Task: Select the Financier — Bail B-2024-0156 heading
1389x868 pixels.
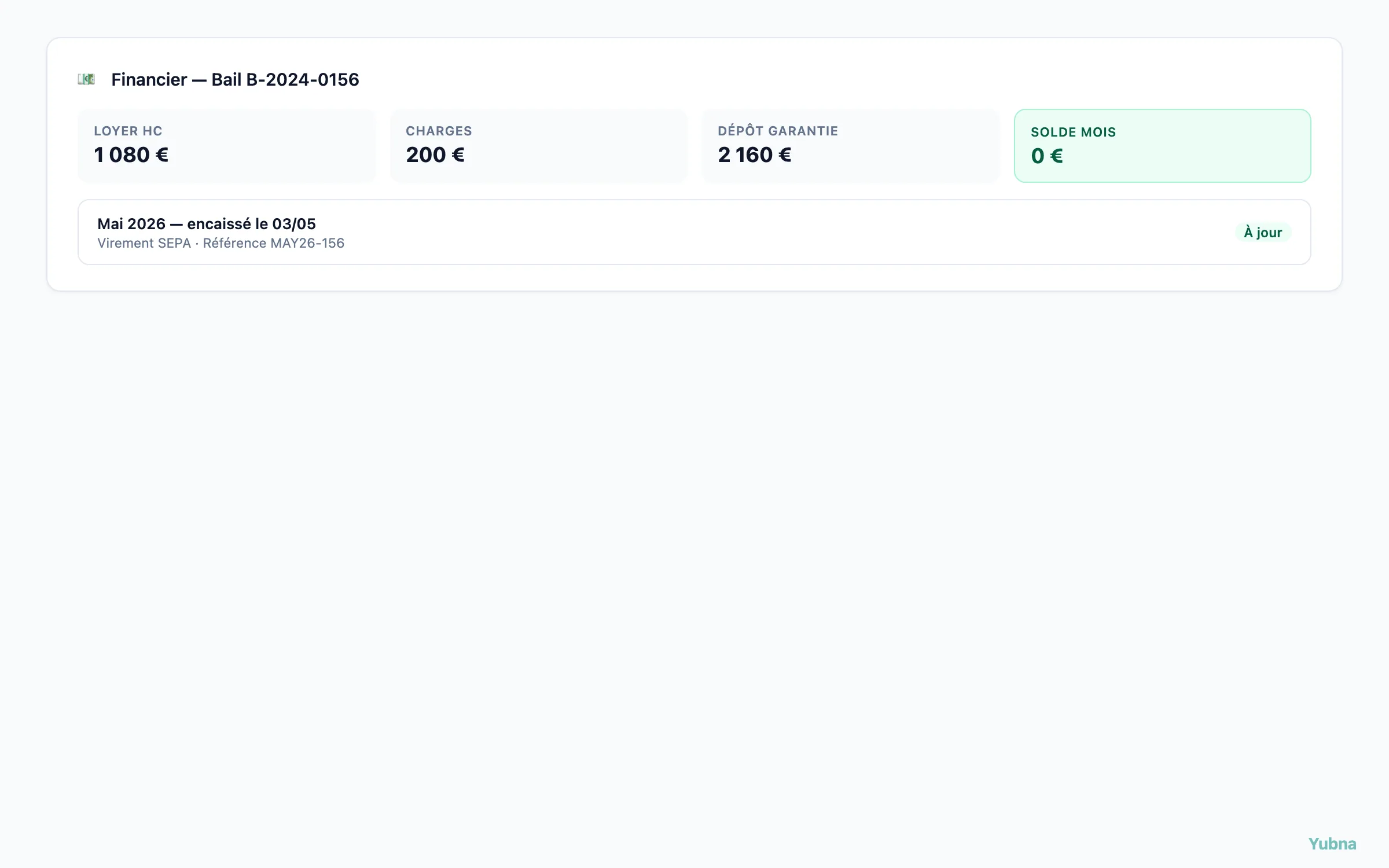Action: point(235,79)
